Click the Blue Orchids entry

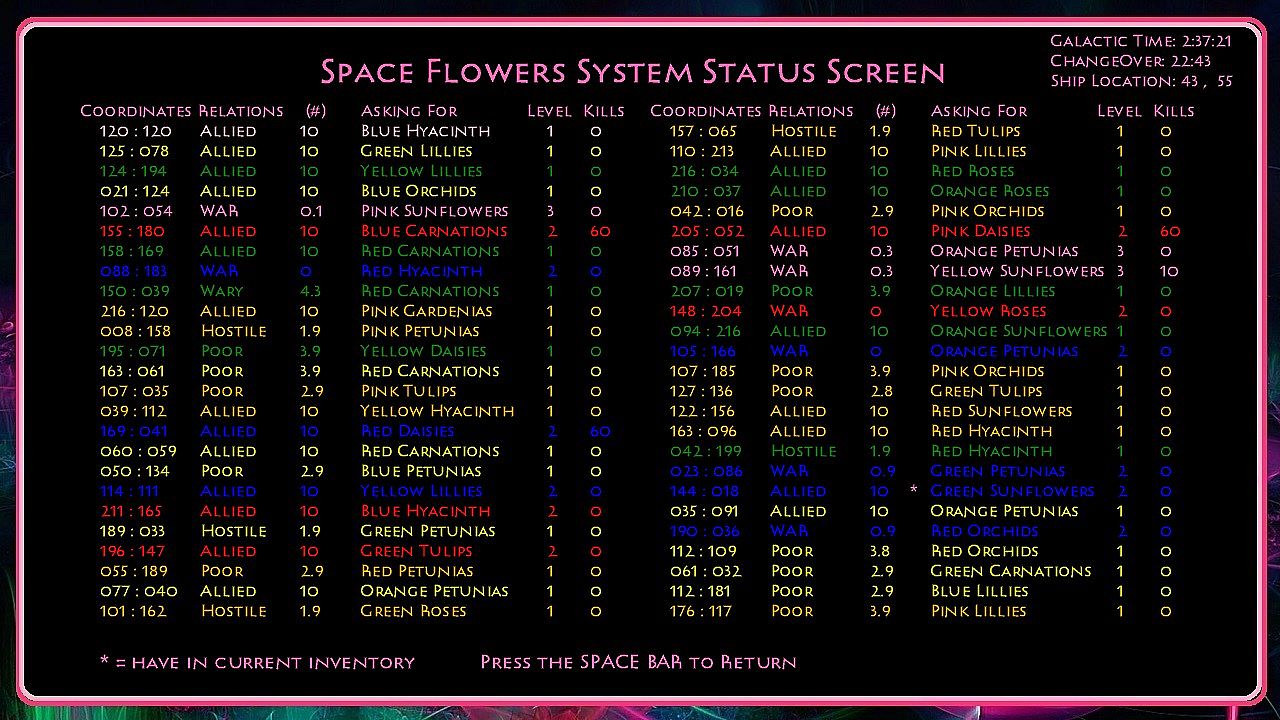418,191
